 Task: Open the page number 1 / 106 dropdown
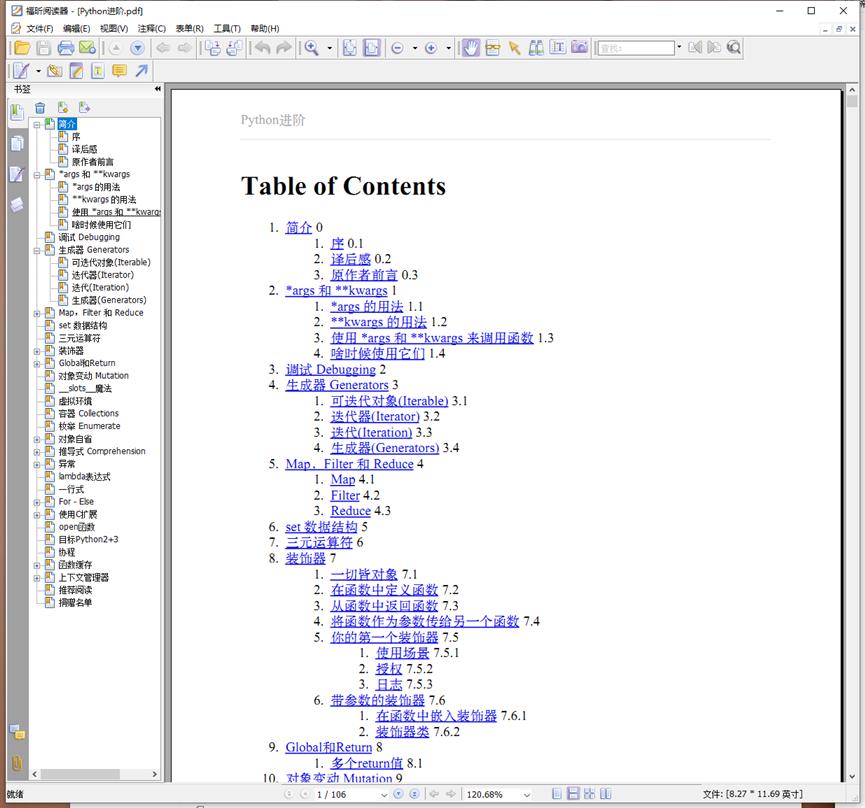click(x=384, y=795)
